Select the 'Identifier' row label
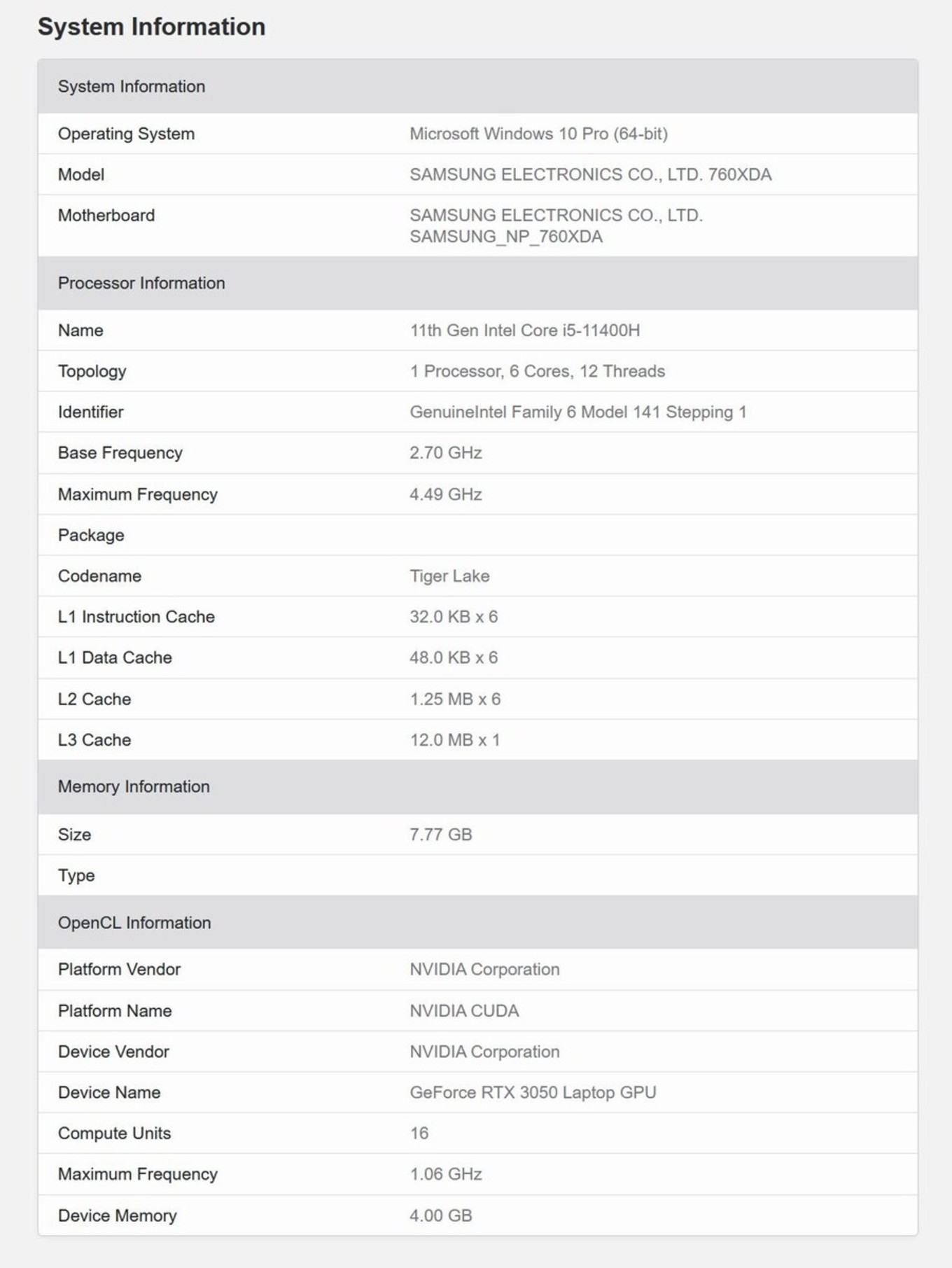 90,412
